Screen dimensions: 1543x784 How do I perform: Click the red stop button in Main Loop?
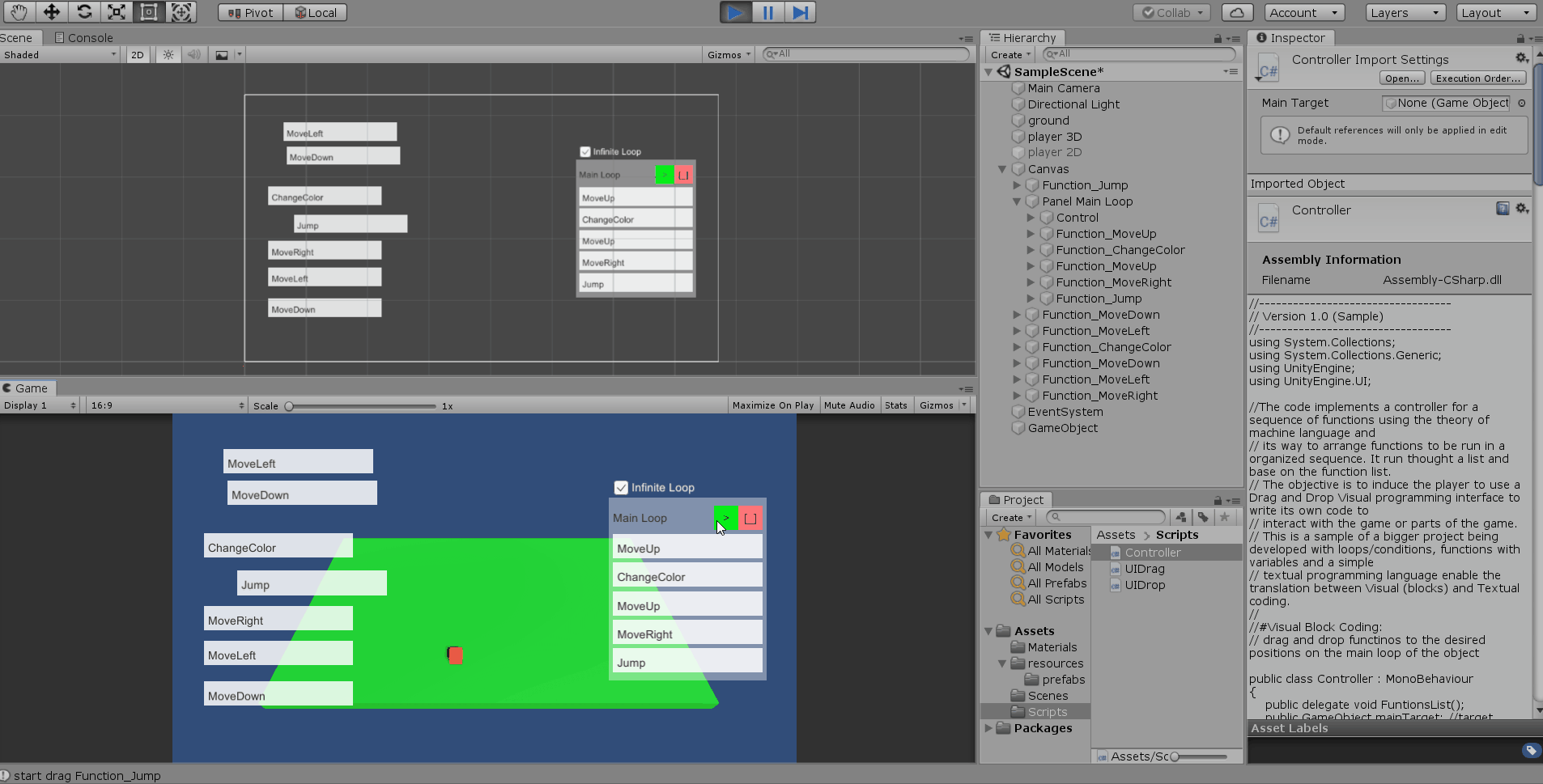(750, 518)
